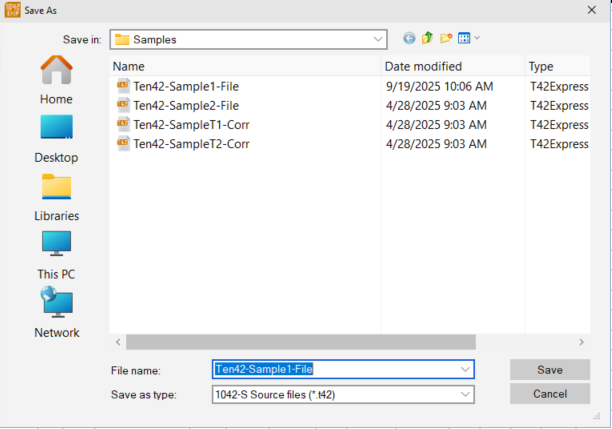Click the Ten42-Sample2-File file icon

point(123,105)
